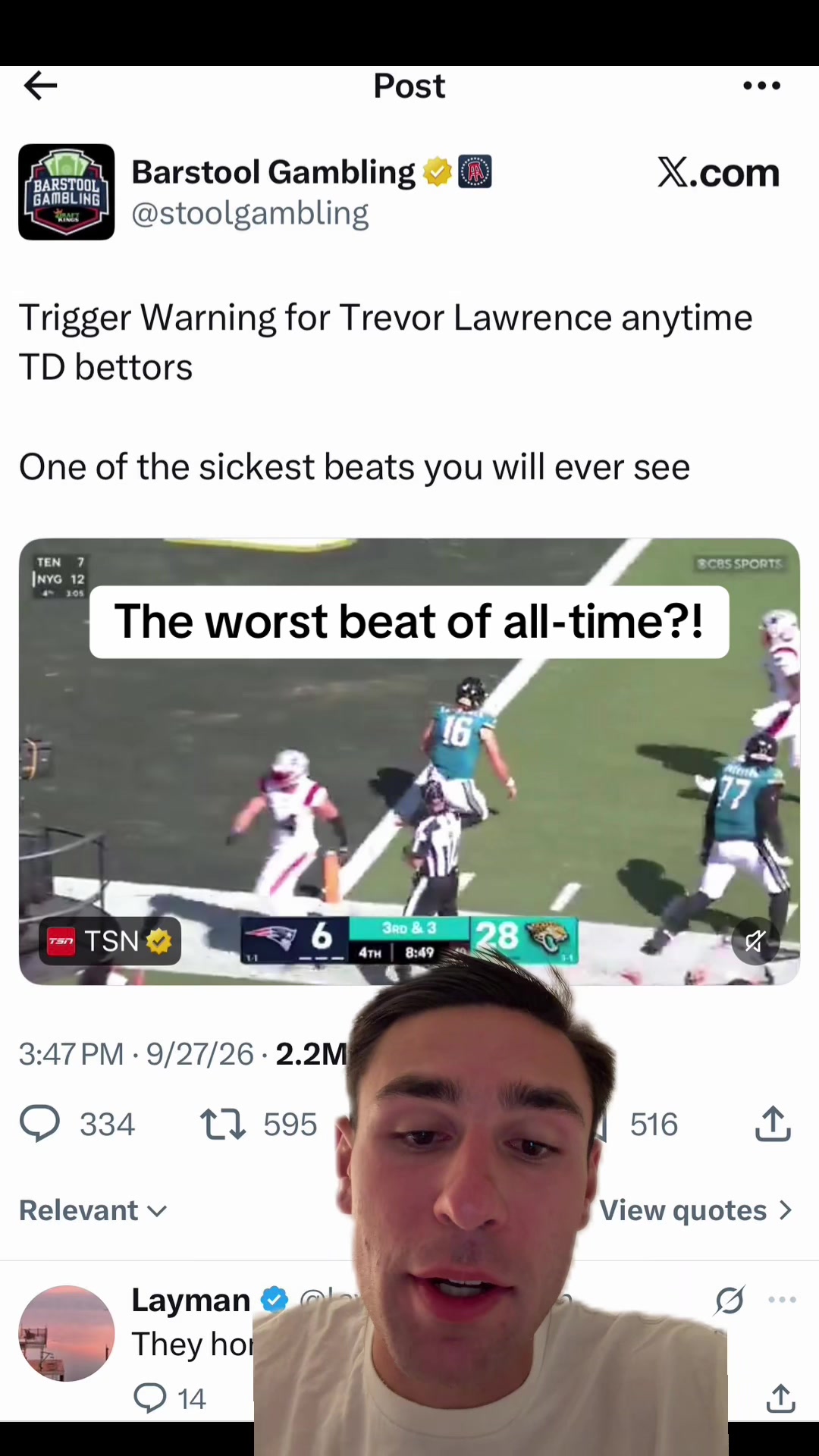Go back using the left arrow
Screen dimensions: 819x1456
(x=41, y=86)
